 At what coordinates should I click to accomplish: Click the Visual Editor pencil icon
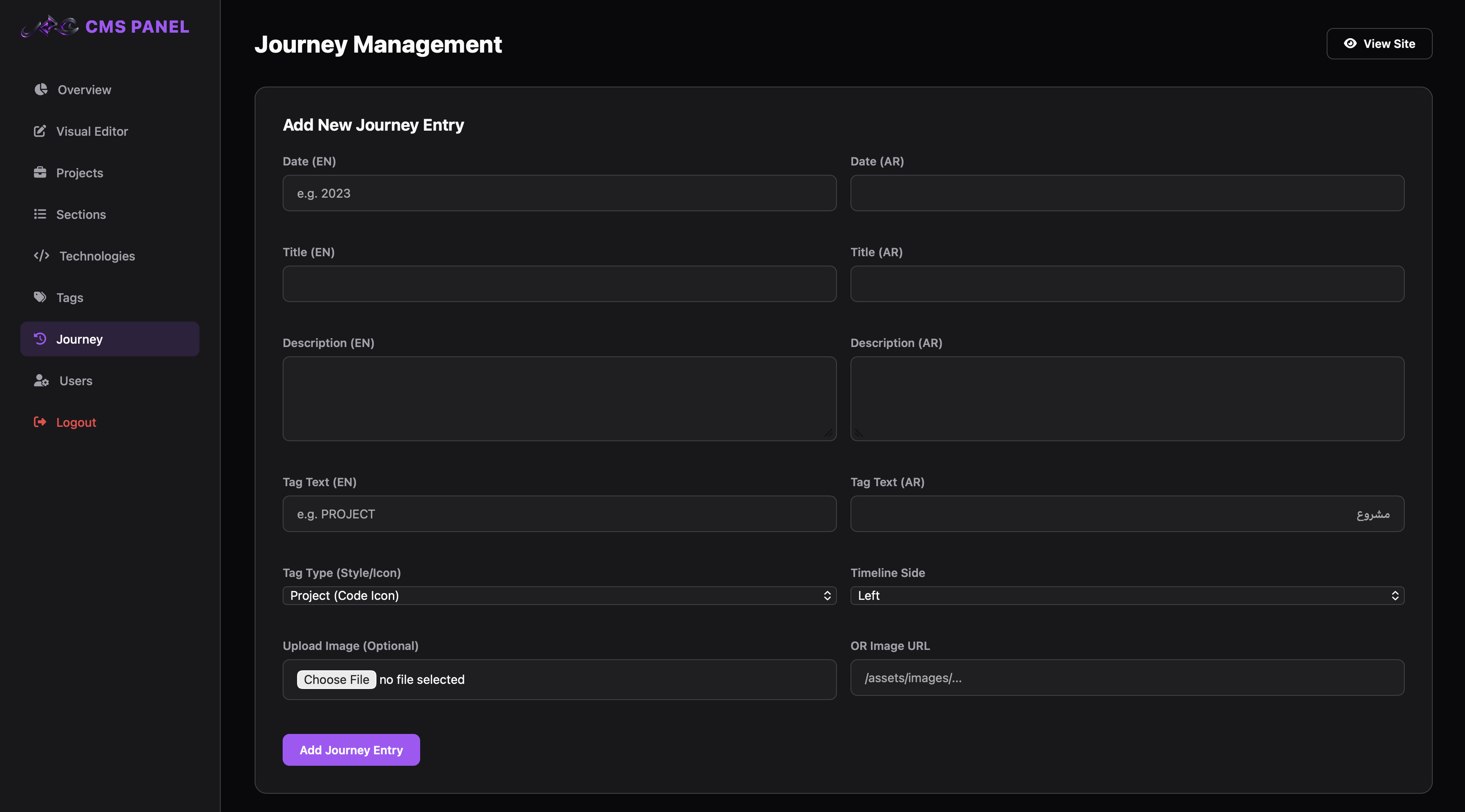tap(40, 131)
